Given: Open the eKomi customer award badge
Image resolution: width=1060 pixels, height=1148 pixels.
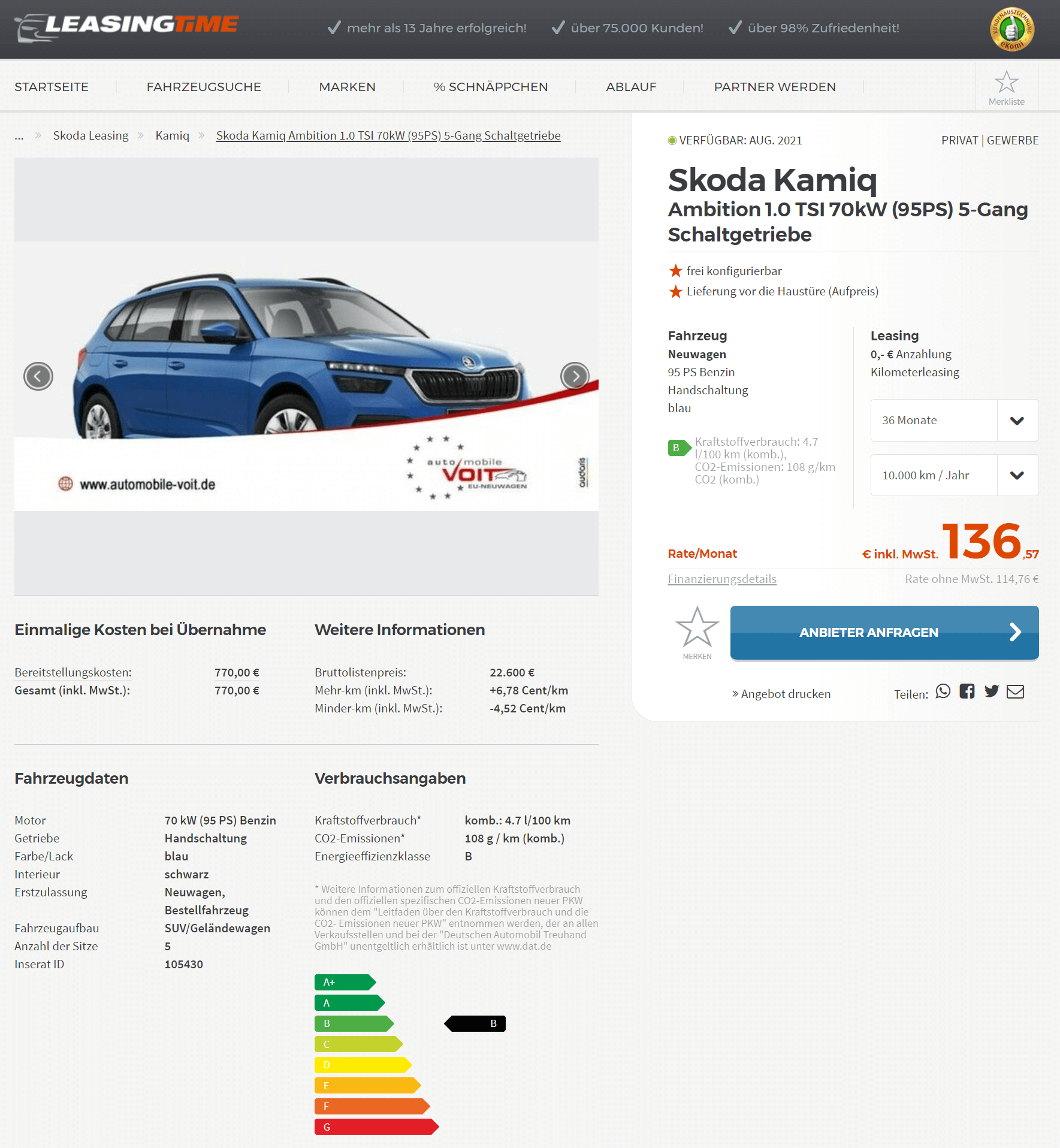Looking at the screenshot, I should coord(1012,29).
